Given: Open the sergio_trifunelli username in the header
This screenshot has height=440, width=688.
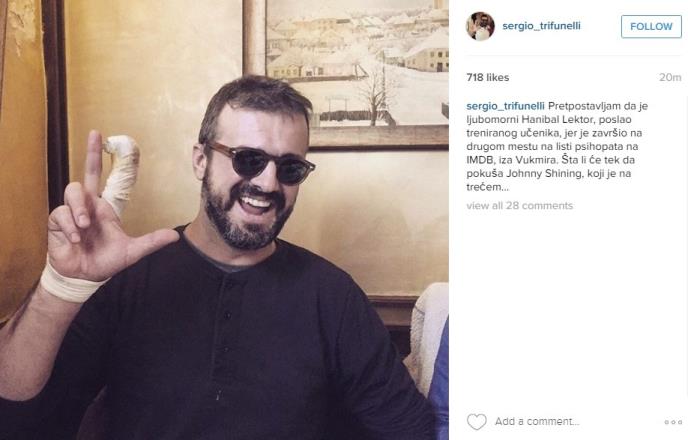Looking at the screenshot, I should 541,26.
